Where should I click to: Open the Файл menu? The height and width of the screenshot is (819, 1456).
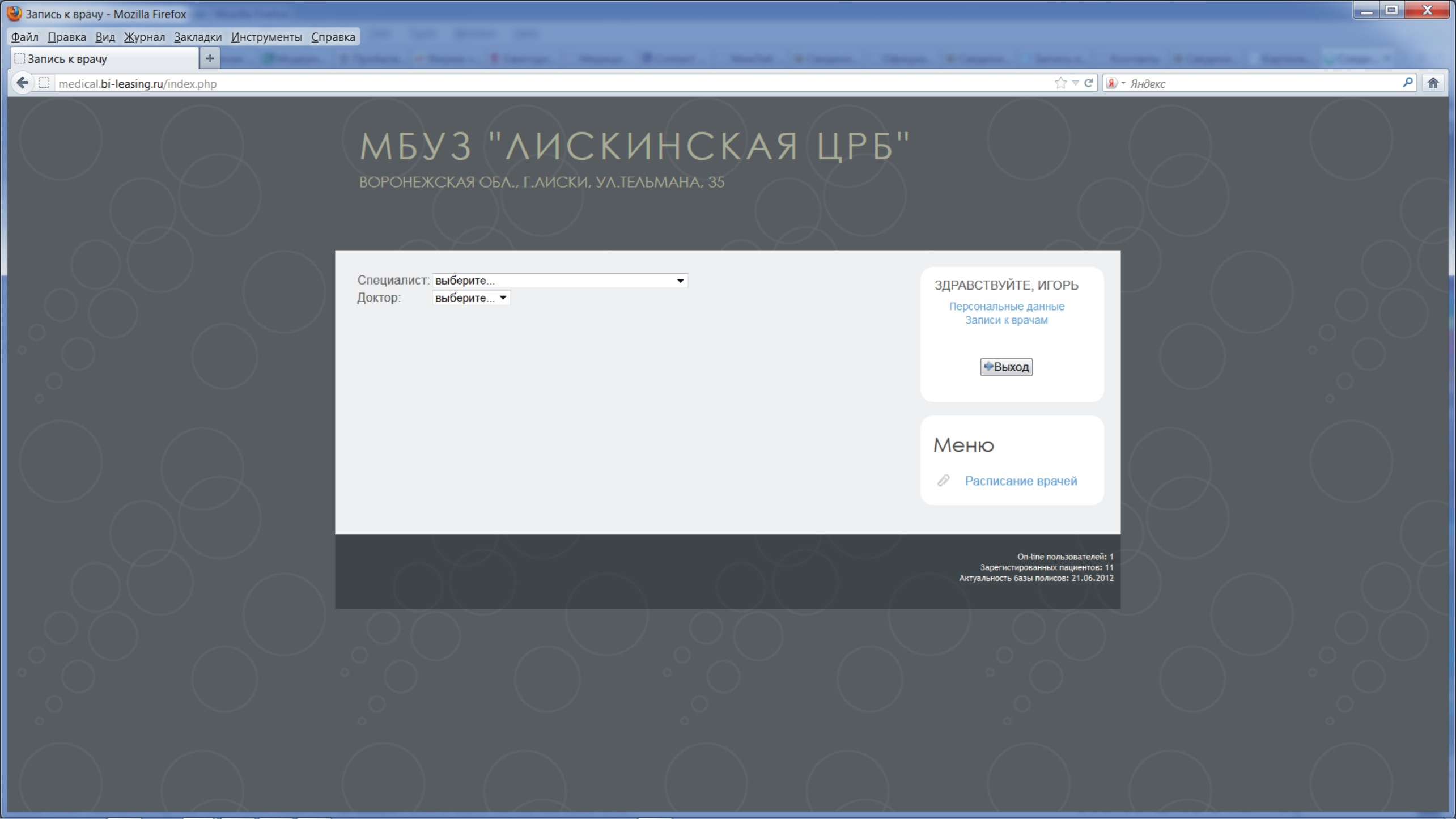point(25,37)
